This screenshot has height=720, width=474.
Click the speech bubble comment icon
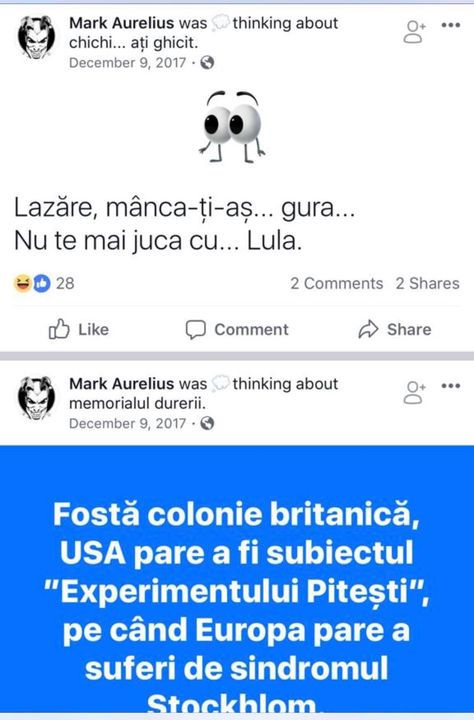[196, 329]
